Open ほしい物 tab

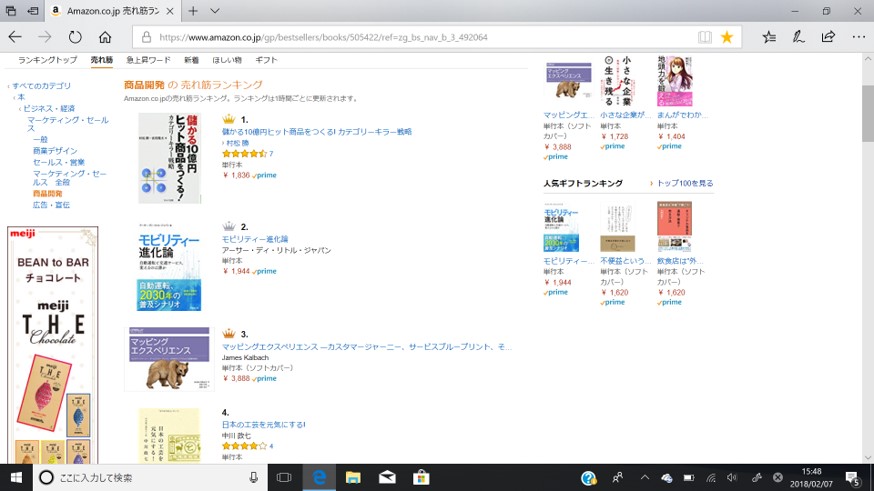[227, 60]
